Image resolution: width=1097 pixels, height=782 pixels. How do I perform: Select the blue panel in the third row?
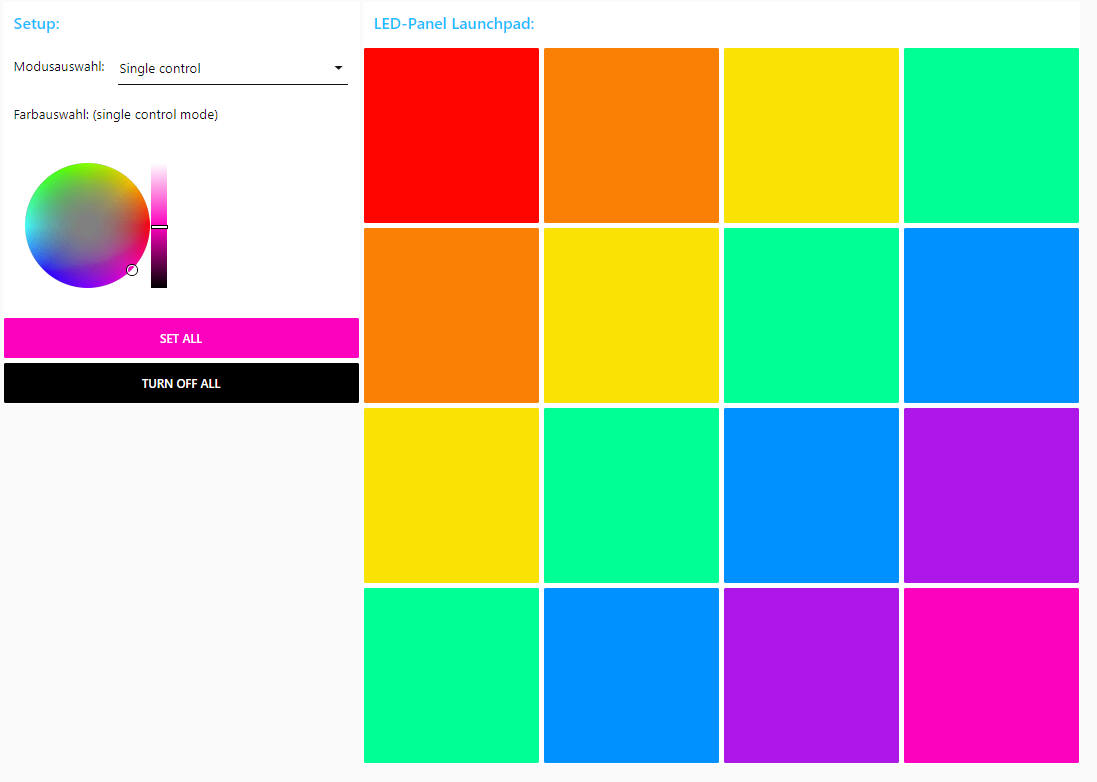[811, 495]
